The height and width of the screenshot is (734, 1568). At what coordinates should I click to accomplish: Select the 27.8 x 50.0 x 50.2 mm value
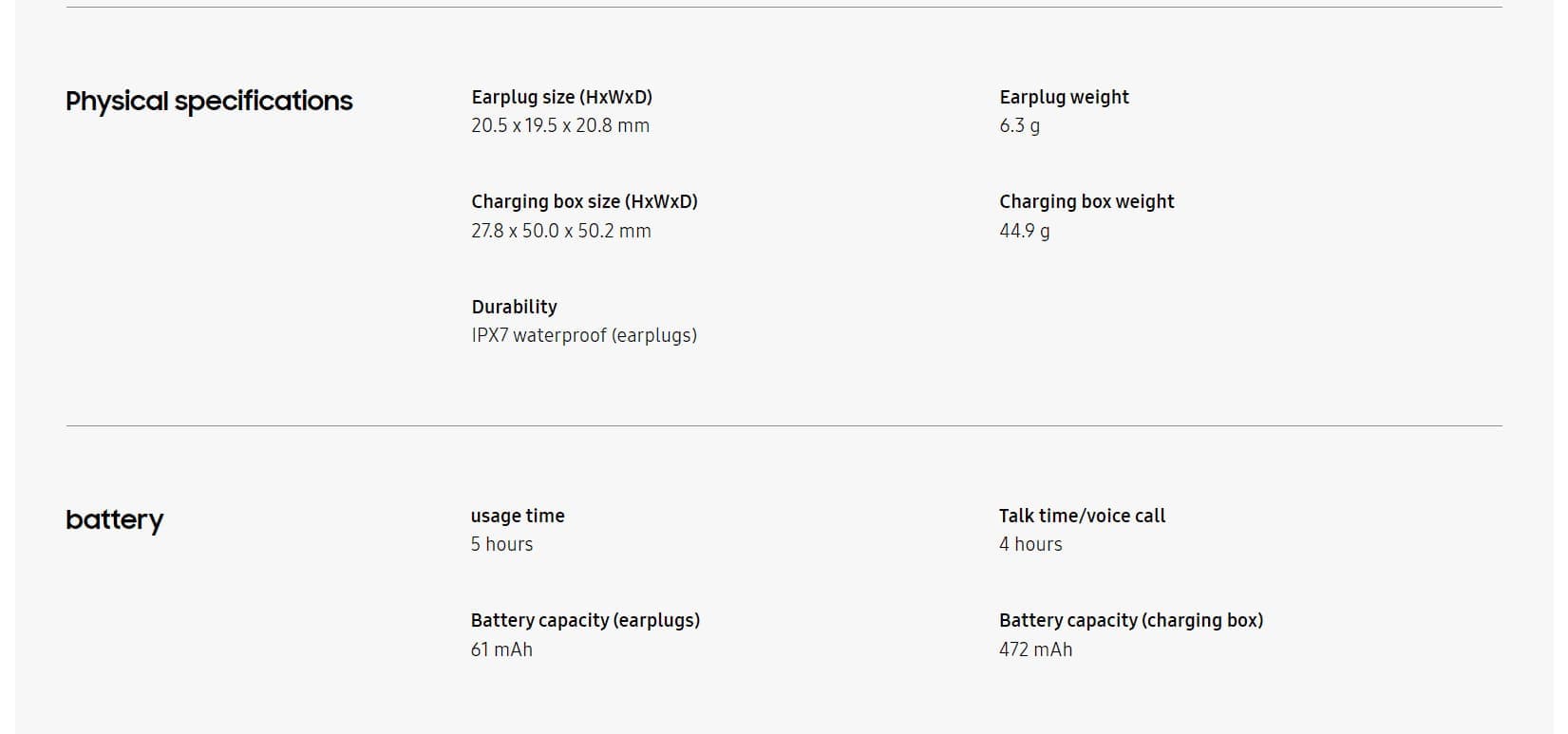click(561, 231)
